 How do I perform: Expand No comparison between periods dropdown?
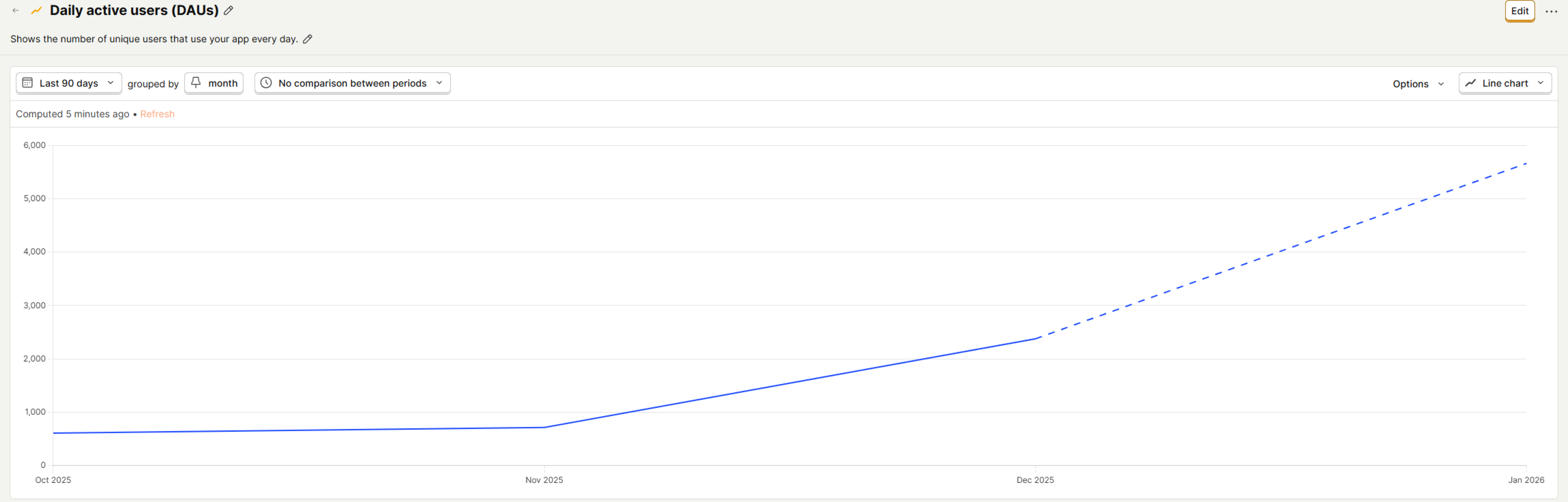tap(353, 83)
